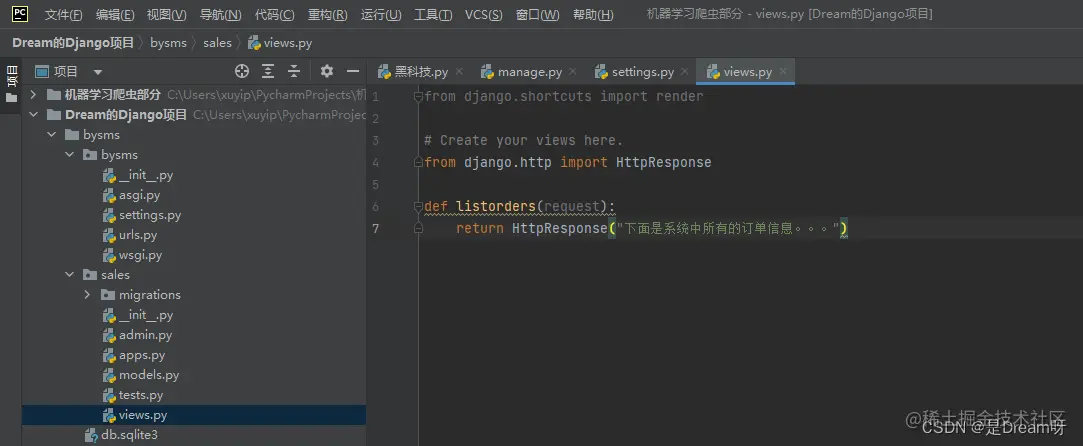Viewport: 1083px width, 446px height.
Task: Open the 视图(V) menu
Action: [166, 14]
